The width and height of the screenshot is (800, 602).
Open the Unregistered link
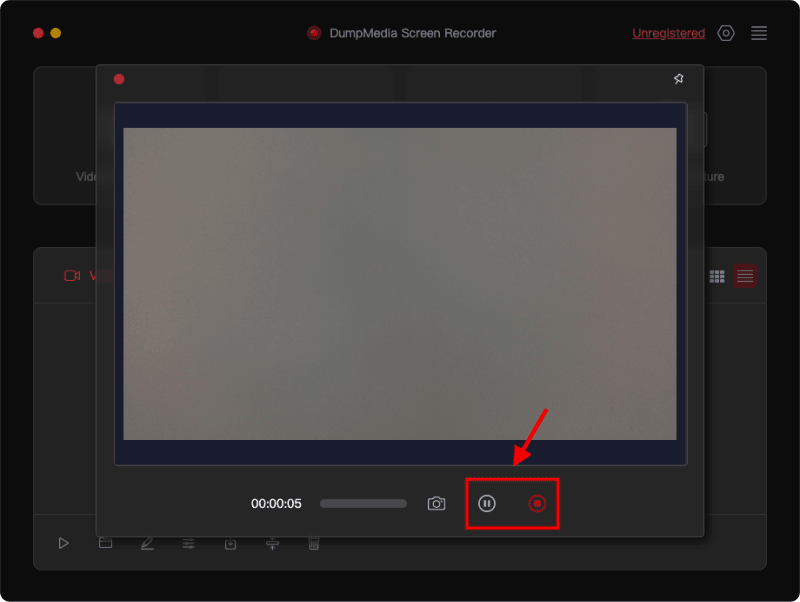click(668, 33)
